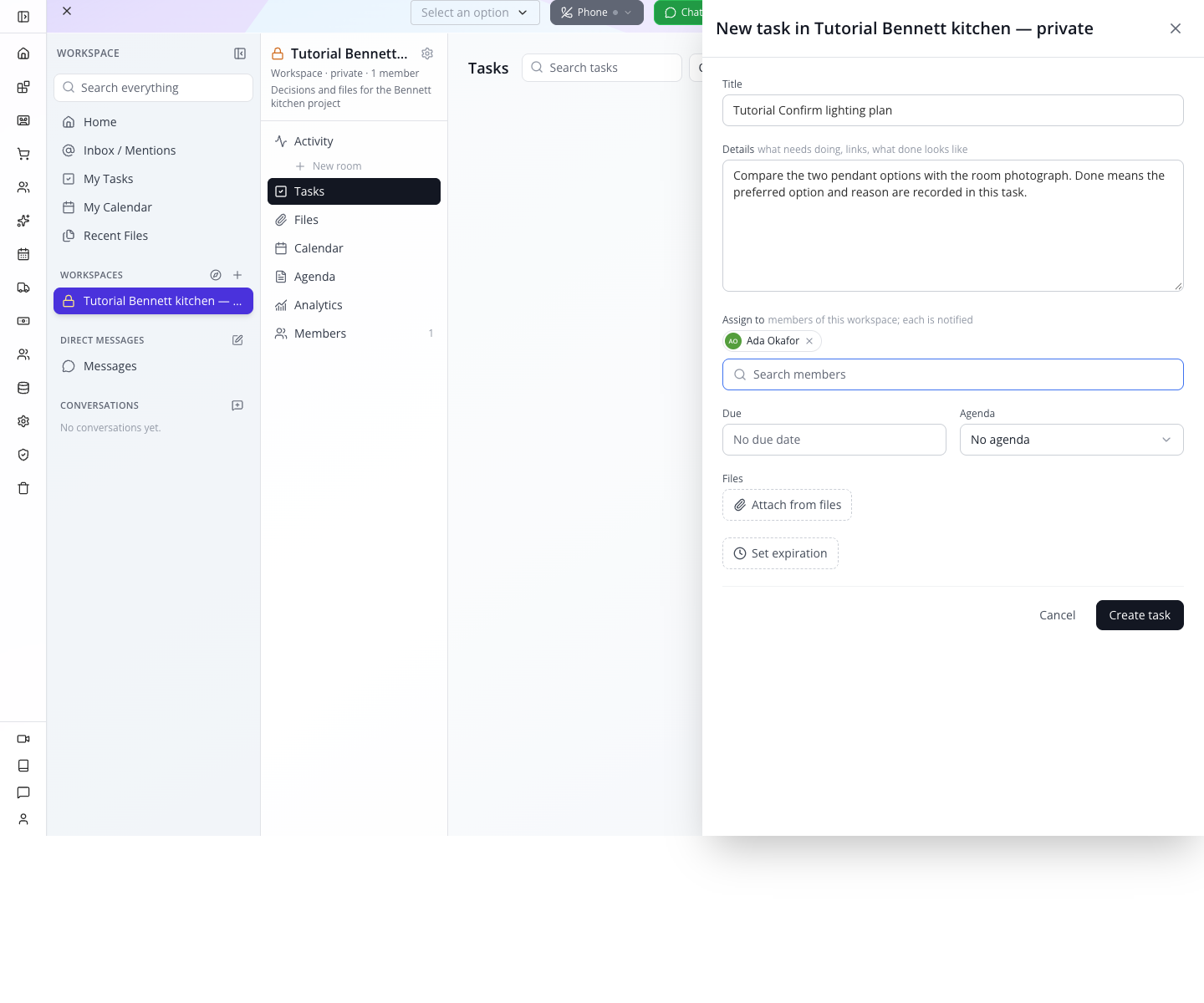Remove Ada Okafor from assignees
The width and height of the screenshot is (1204, 1003).
(809, 341)
